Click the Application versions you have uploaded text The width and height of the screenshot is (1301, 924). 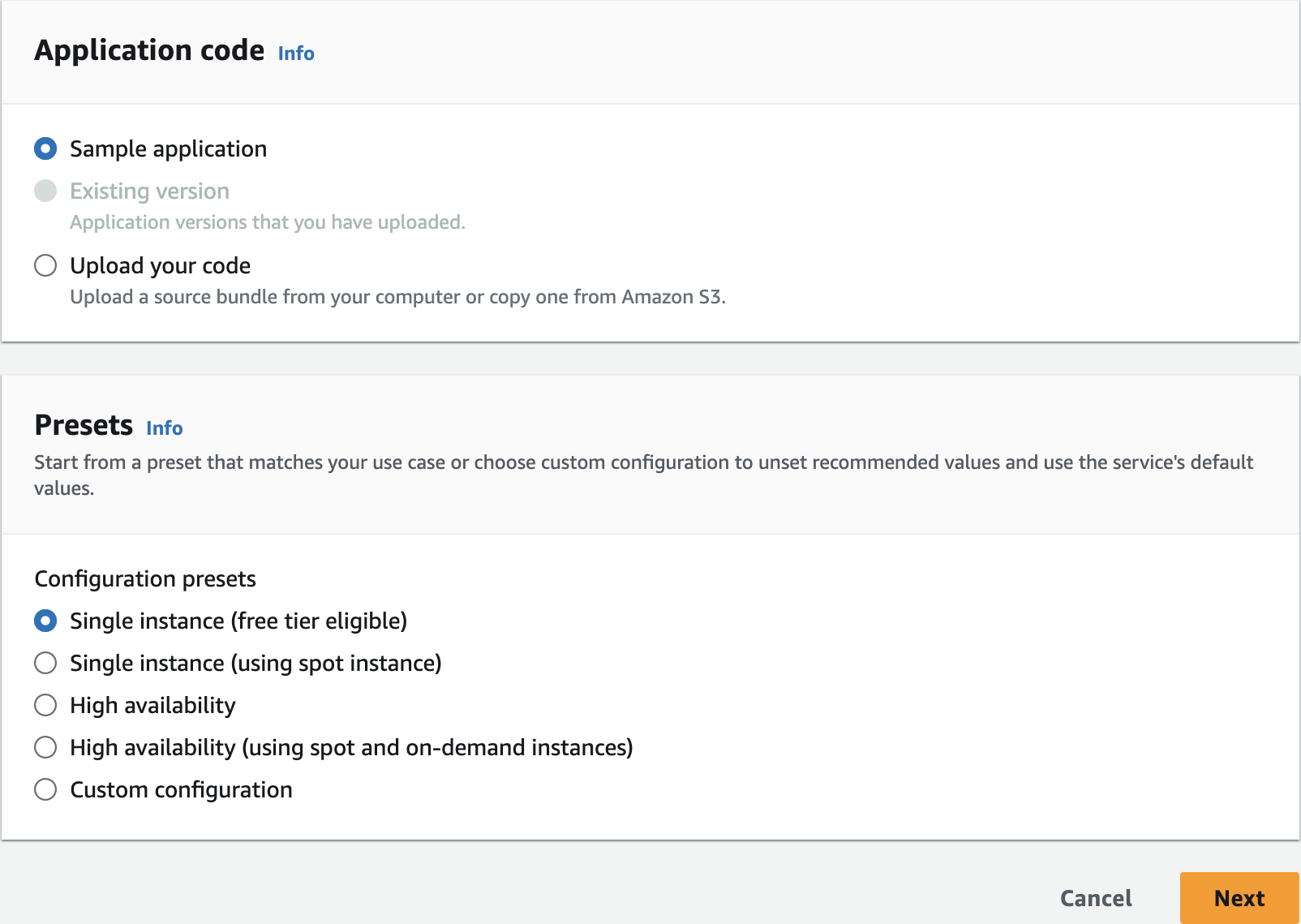[x=268, y=222]
